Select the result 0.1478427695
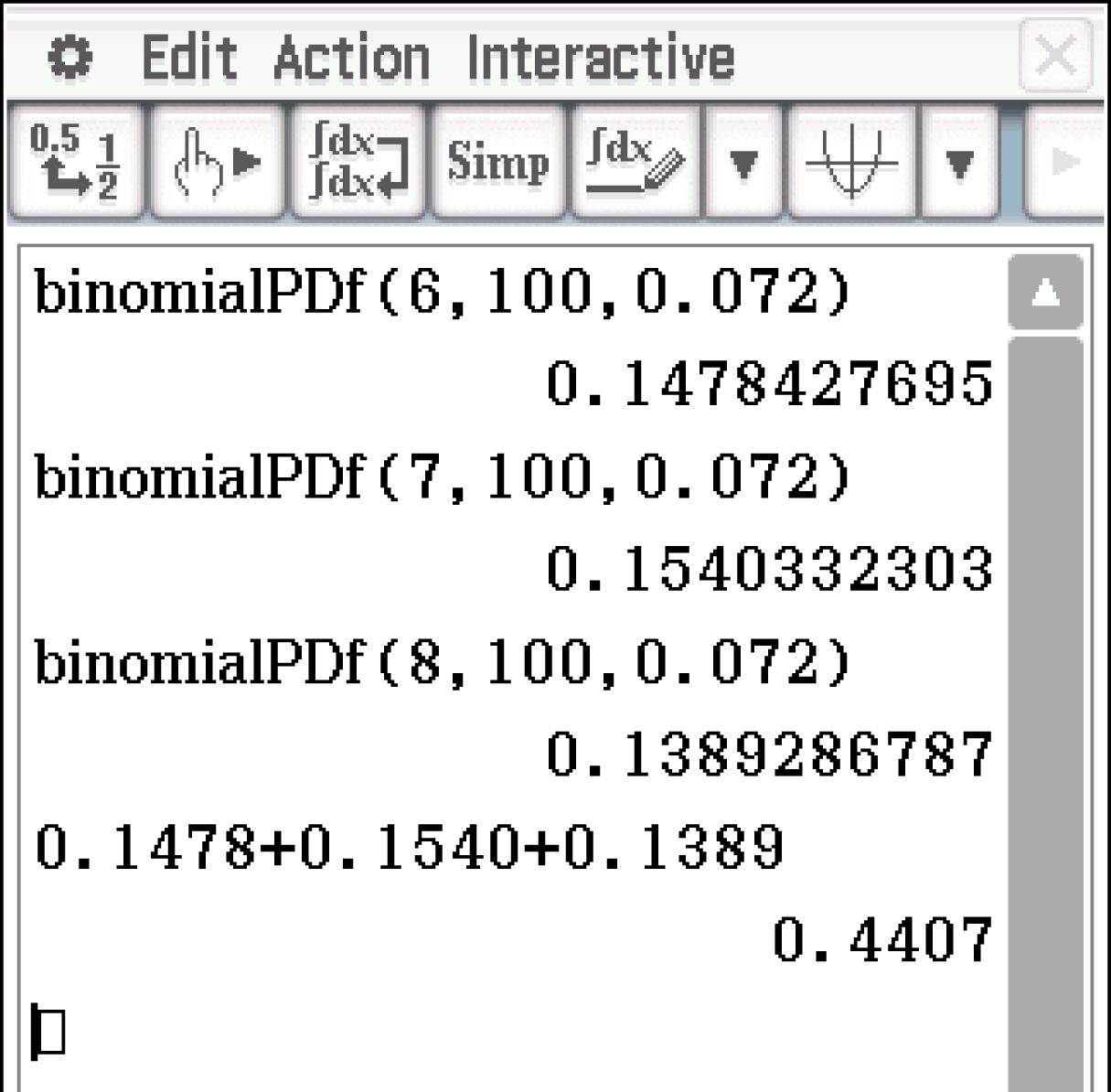 (769, 384)
